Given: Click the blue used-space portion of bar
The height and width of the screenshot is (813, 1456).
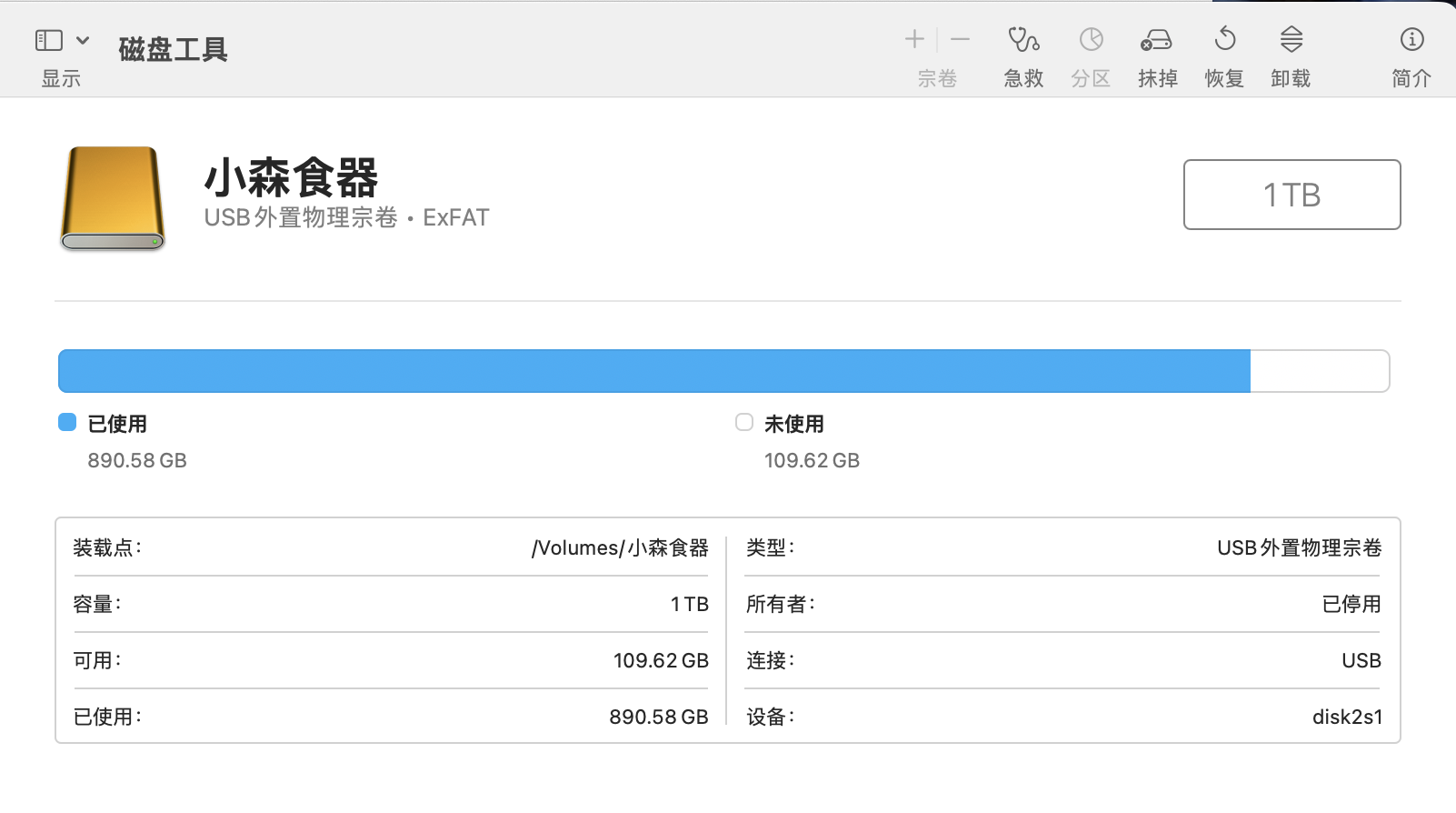Looking at the screenshot, I should click(x=654, y=371).
